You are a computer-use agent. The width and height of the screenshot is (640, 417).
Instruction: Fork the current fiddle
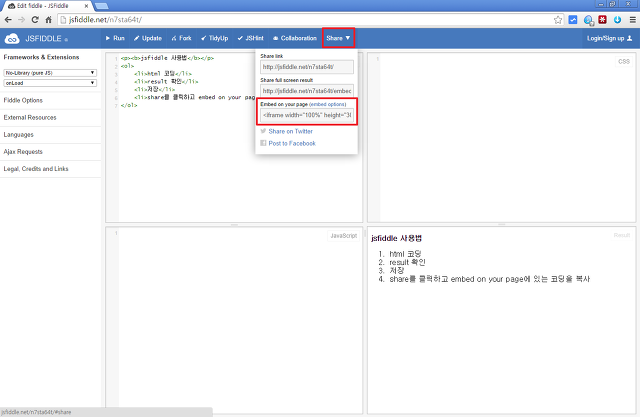pos(181,38)
